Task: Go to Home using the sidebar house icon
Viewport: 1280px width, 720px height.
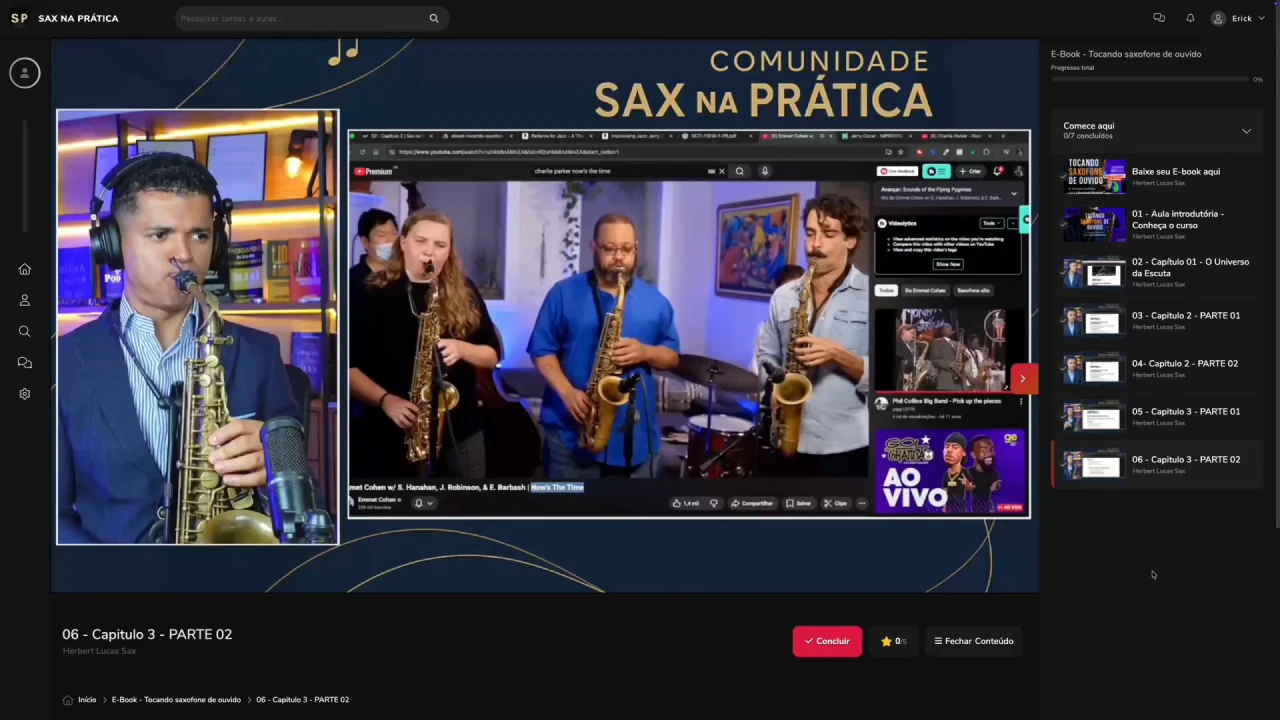Action: pyautogui.click(x=25, y=269)
